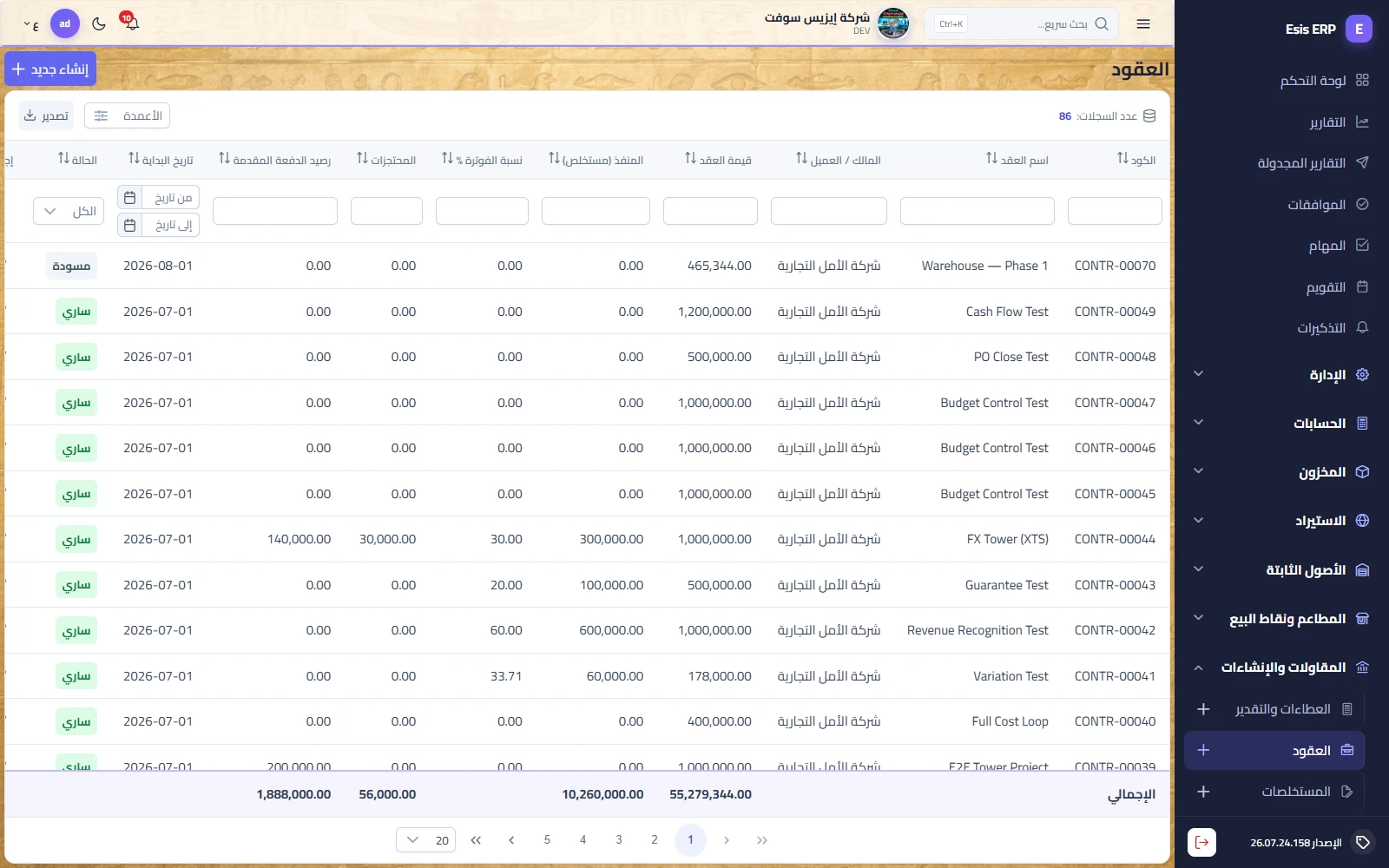Screen dimensions: 1389x868
Task: Click the logout icon button
Action: [1201, 842]
